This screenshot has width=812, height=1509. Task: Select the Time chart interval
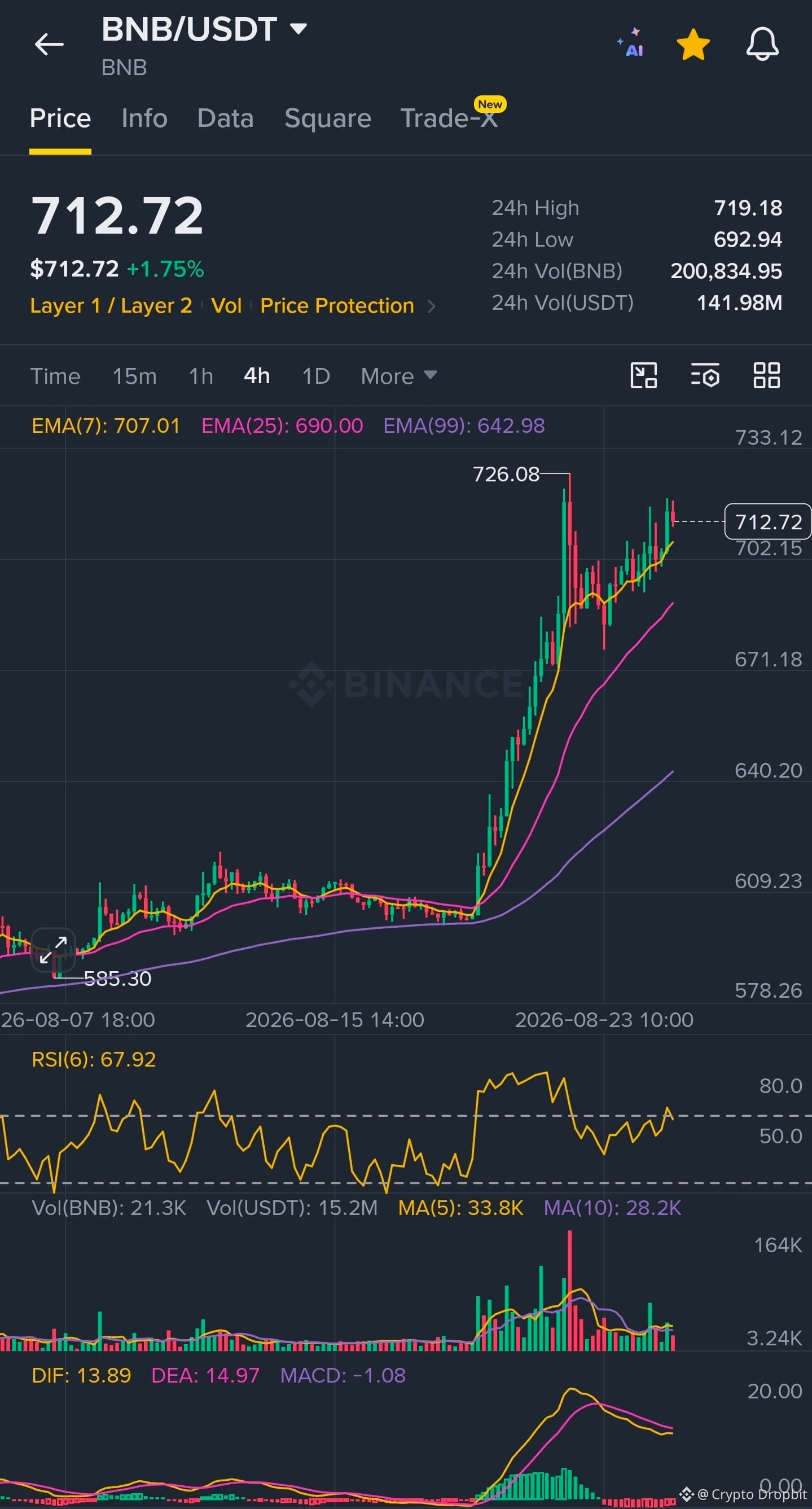(55, 376)
